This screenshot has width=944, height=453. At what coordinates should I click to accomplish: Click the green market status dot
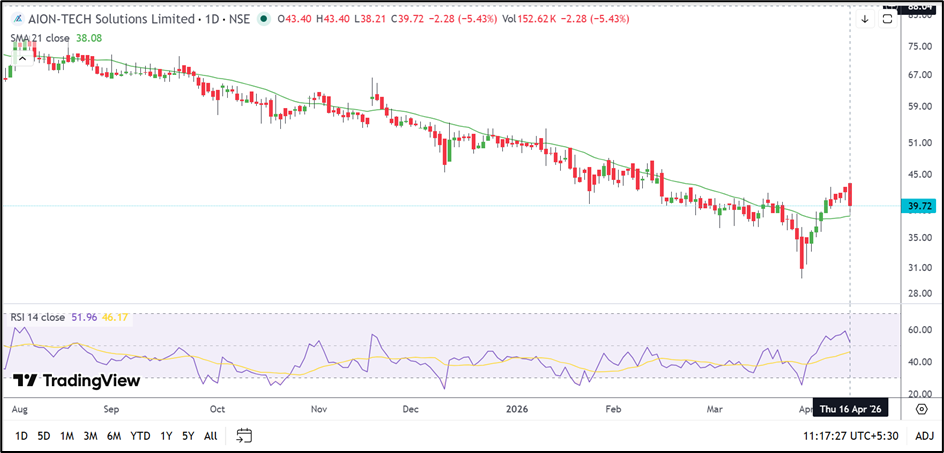tap(263, 19)
